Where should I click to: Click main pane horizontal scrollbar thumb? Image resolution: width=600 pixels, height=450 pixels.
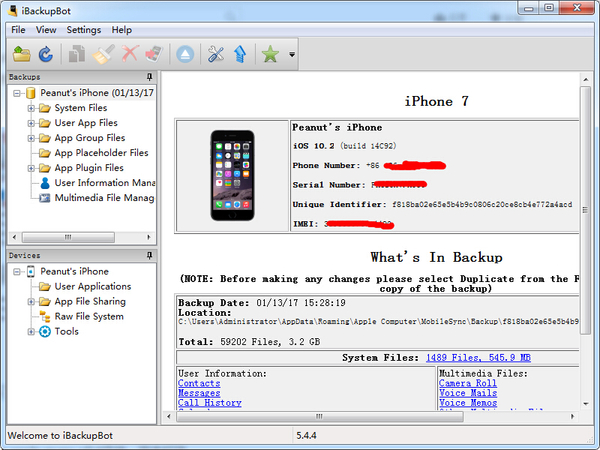click(320, 416)
